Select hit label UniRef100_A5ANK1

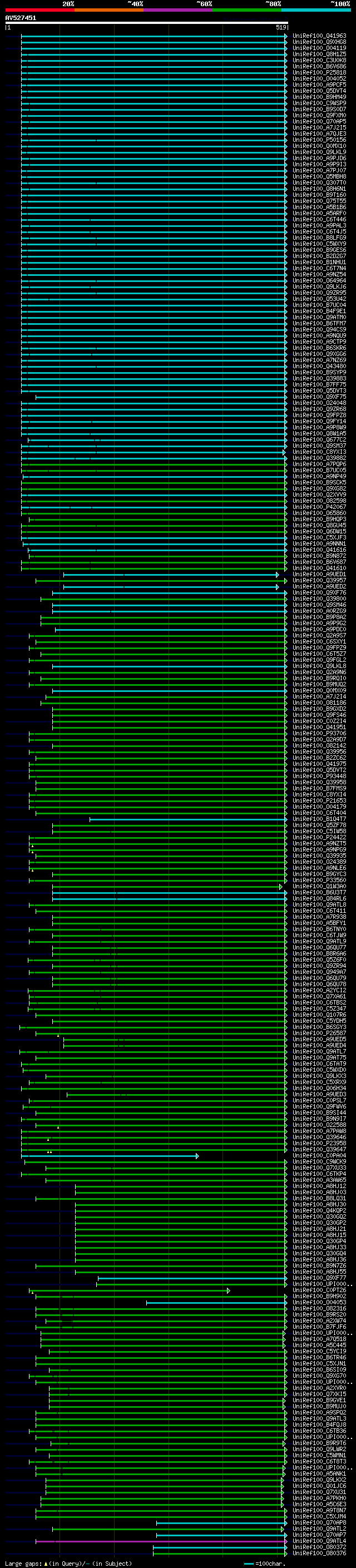tap(319, 1473)
